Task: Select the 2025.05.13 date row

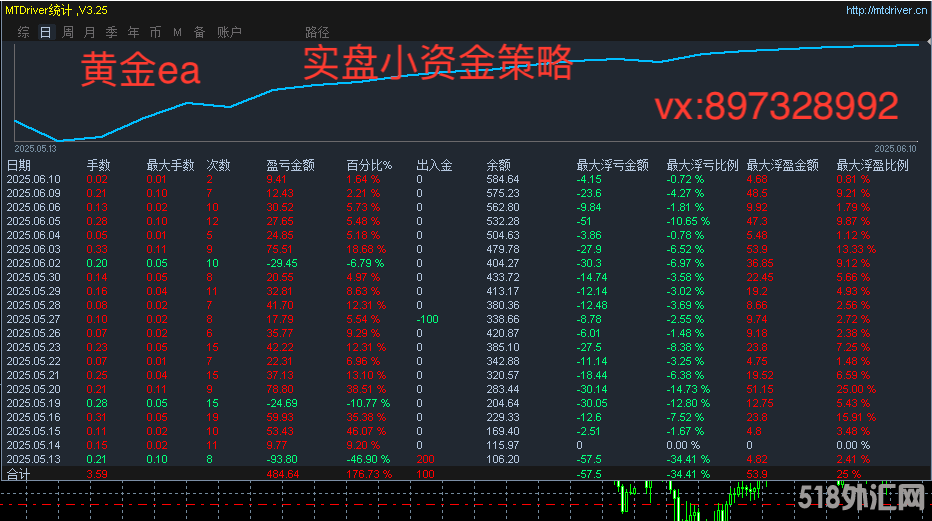Action: [34, 459]
